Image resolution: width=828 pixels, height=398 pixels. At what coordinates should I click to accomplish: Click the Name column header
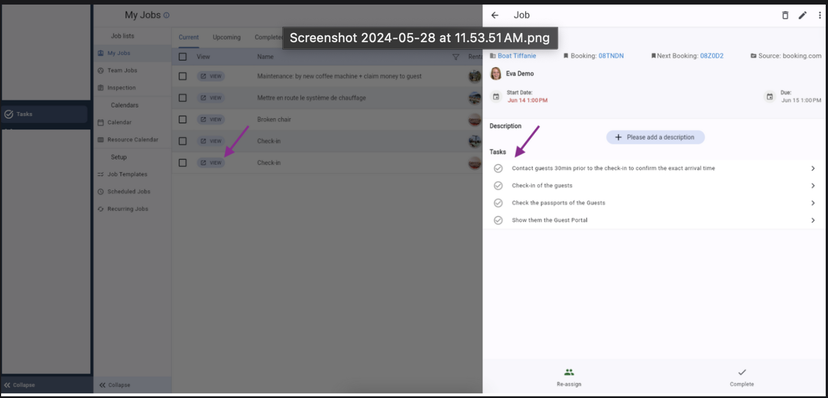tap(265, 56)
